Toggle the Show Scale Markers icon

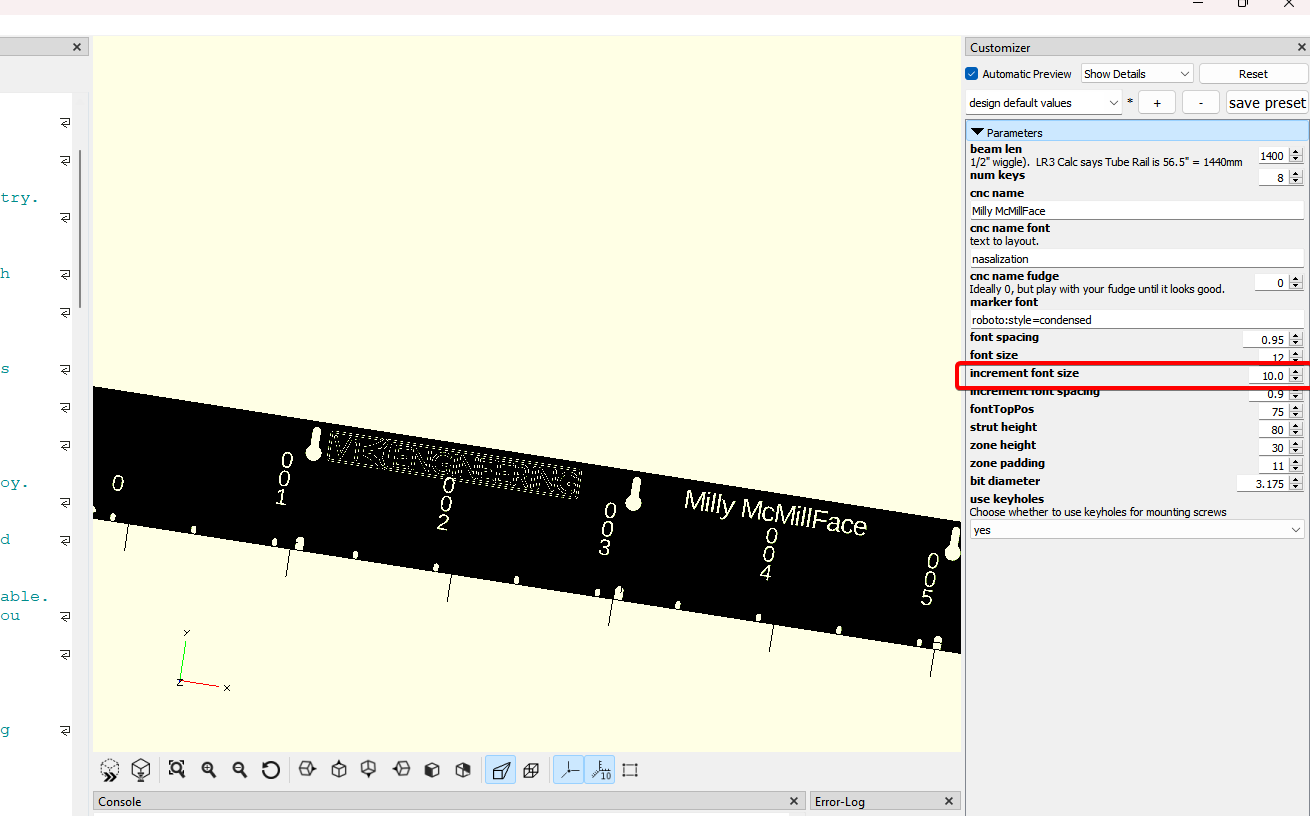coord(600,769)
